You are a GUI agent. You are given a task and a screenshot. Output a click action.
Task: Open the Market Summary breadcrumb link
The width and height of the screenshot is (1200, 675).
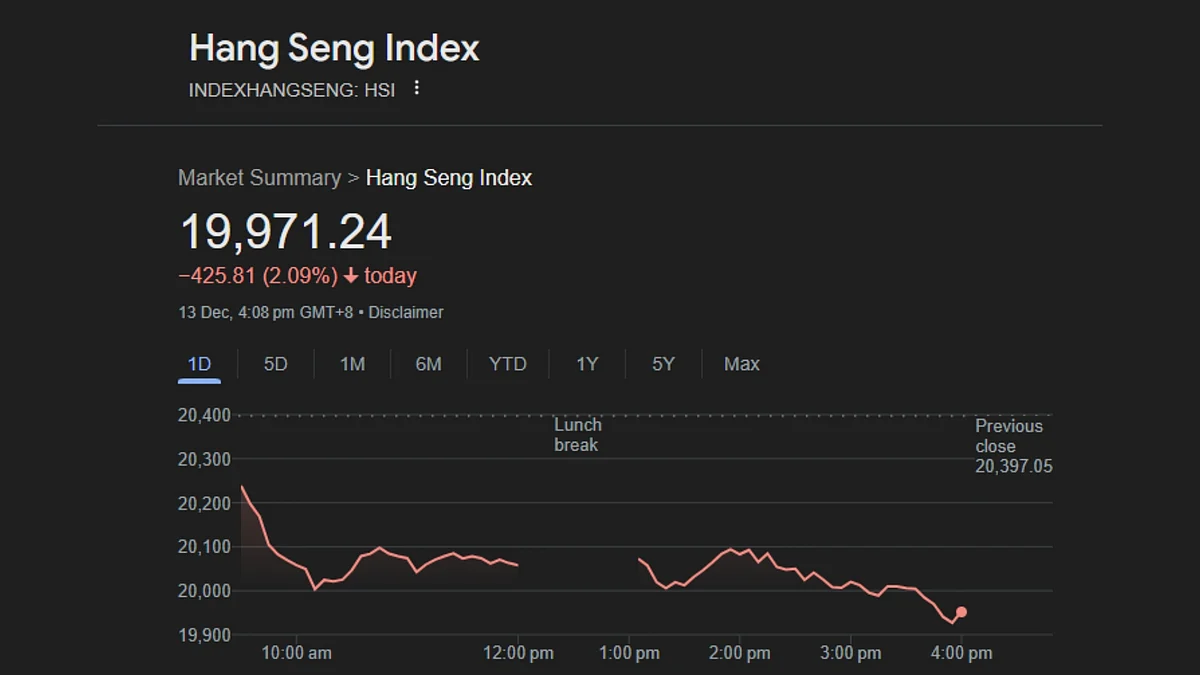(259, 178)
